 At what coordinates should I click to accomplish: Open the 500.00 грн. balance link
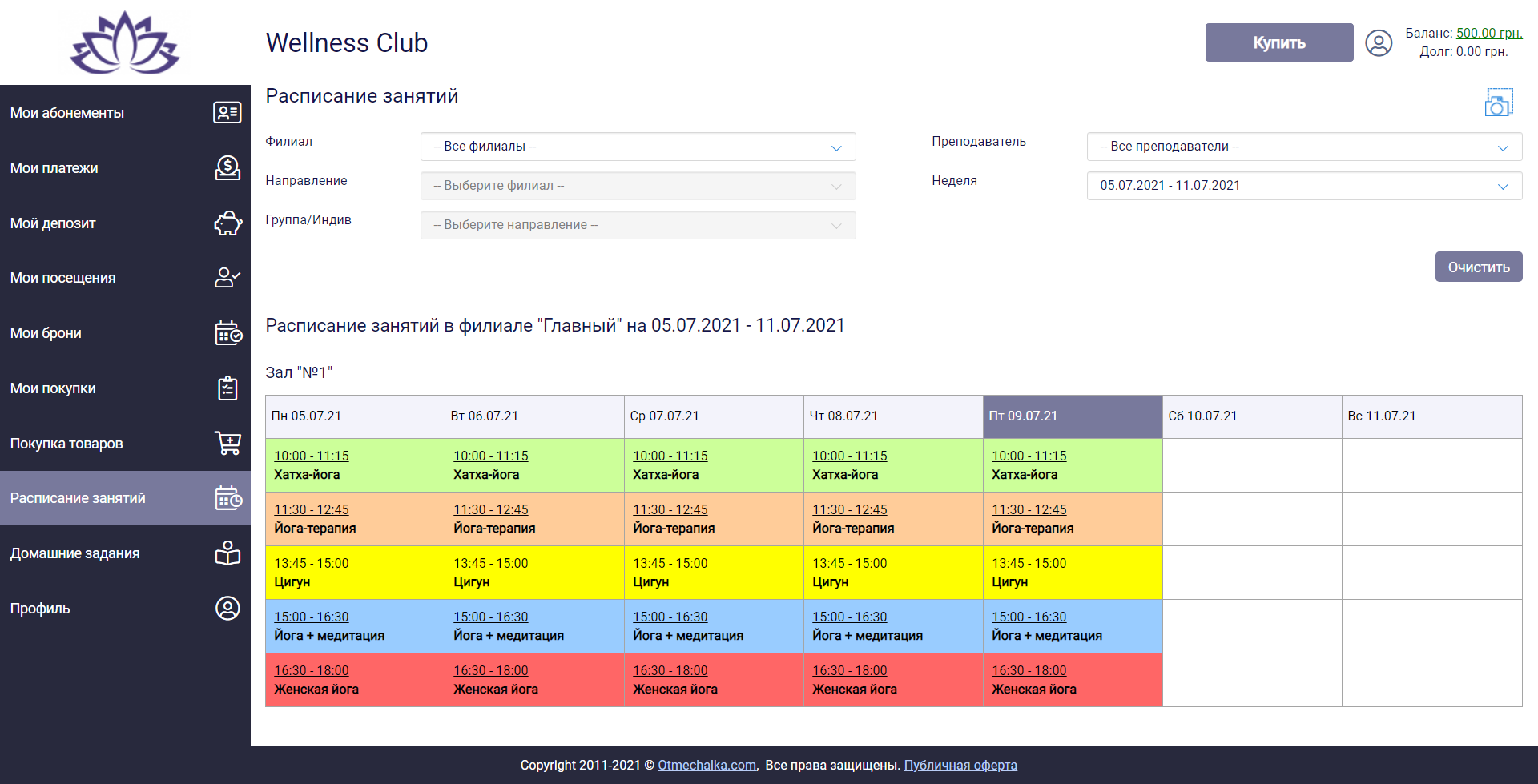pyautogui.click(x=1488, y=34)
